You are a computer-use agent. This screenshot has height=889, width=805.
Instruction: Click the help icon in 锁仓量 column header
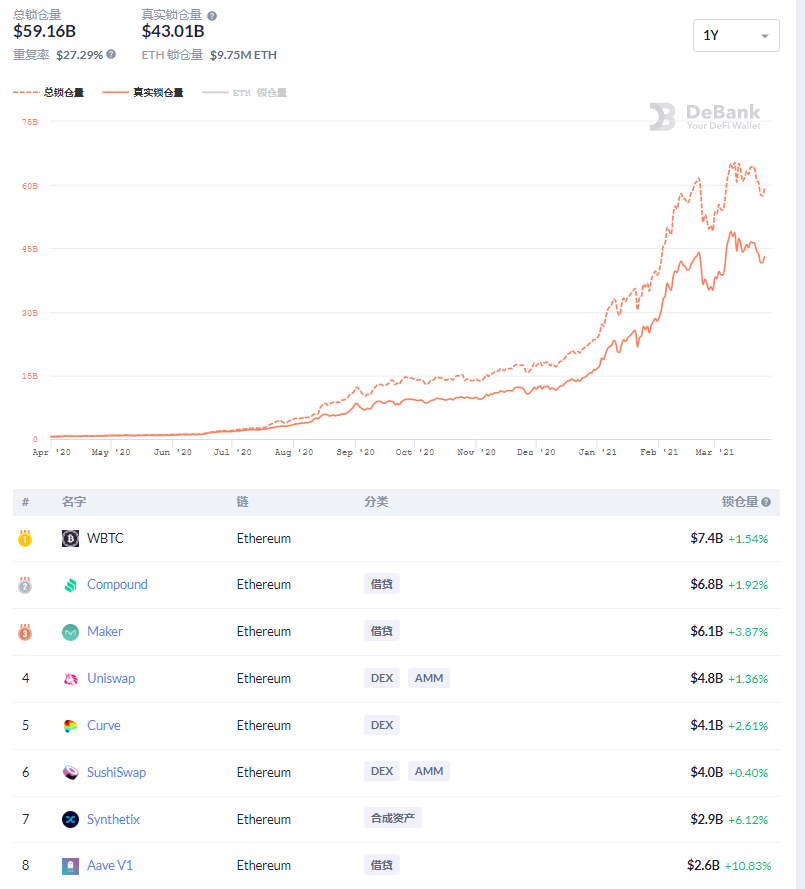(766, 502)
